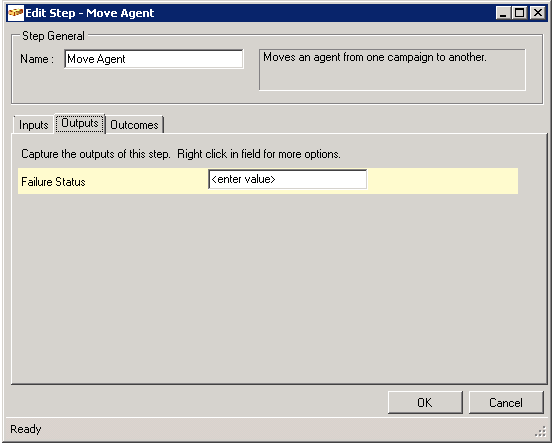Open the Outcomes tab

point(134,125)
